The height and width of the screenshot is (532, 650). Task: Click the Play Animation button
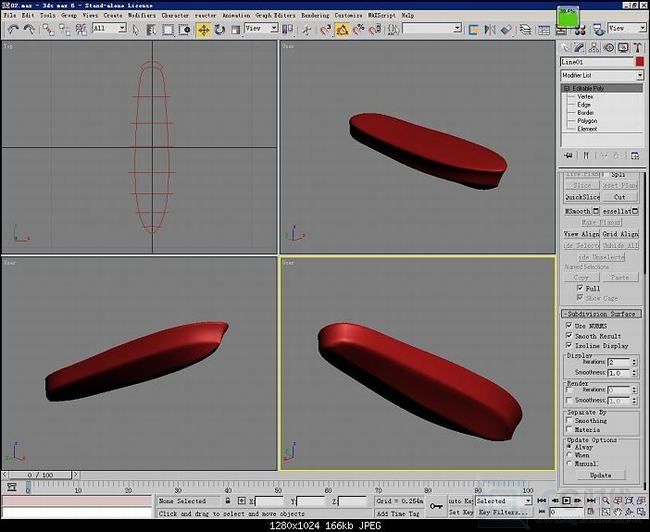click(566, 500)
